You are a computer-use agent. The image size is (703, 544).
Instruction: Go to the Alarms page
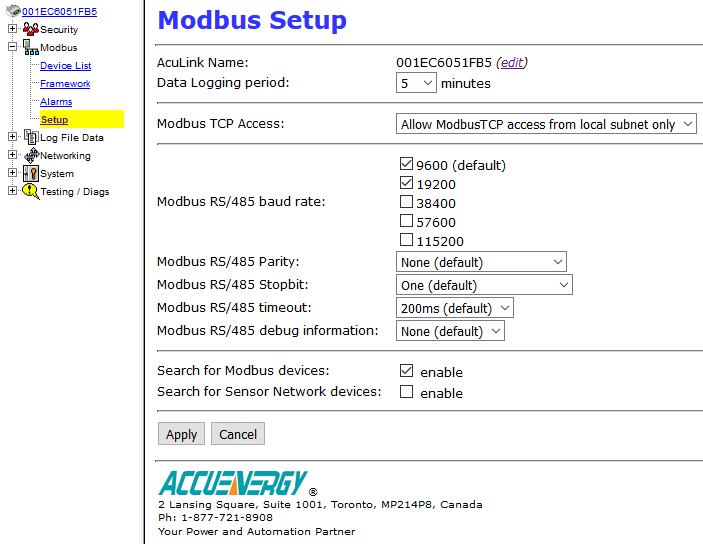[x=56, y=102]
